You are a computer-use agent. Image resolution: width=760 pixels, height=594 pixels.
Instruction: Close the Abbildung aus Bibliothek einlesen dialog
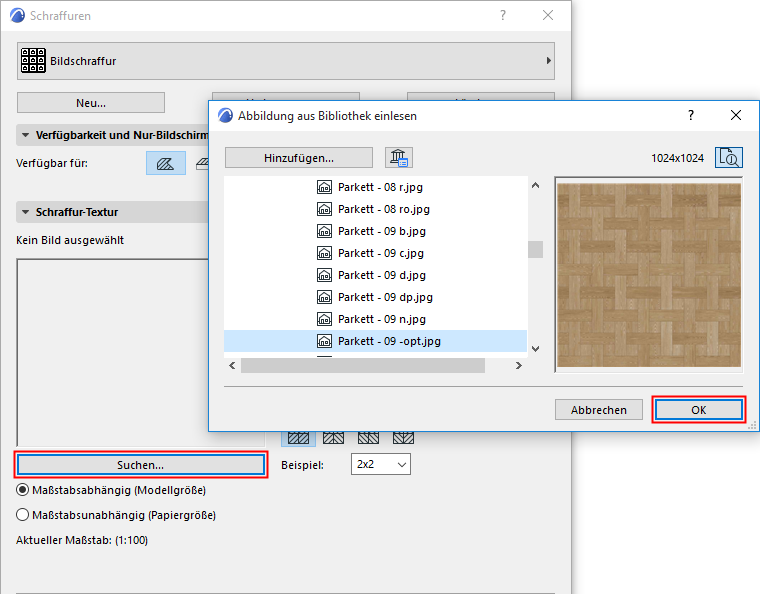coord(736,115)
